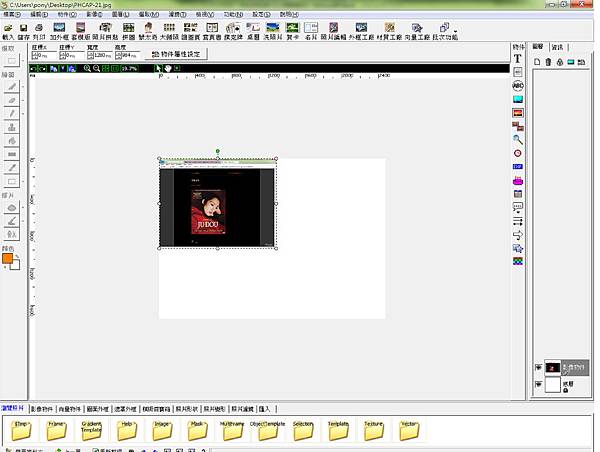Switch to the 向量物件 tab
Screen dimensions: 600x452
pos(70,409)
